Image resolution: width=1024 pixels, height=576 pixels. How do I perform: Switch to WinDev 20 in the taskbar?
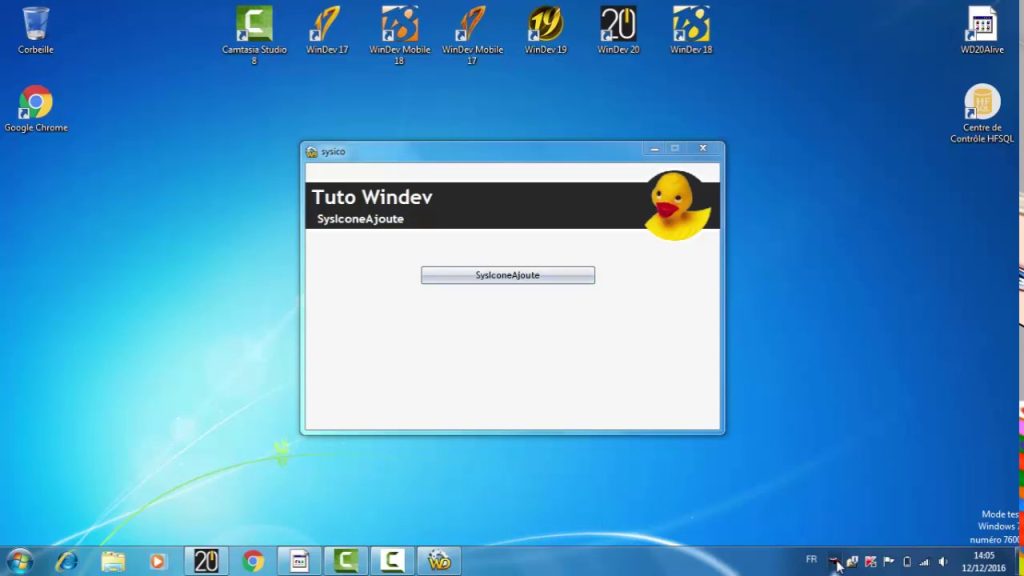coord(206,561)
